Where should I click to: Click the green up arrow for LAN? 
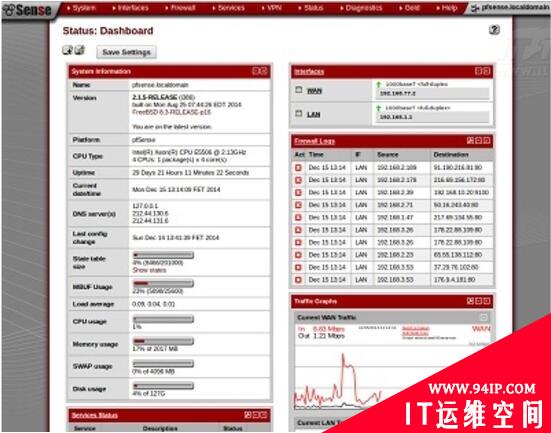click(378, 108)
